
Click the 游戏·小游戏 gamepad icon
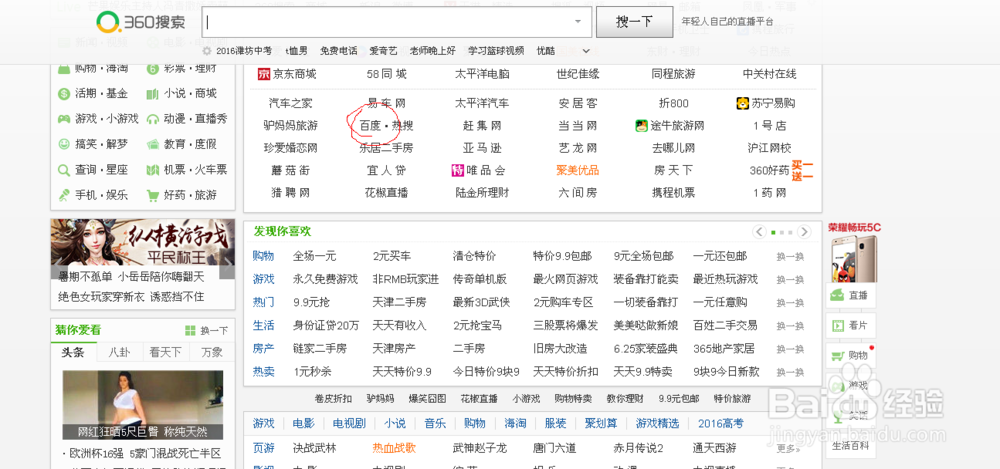pos(64,119)
